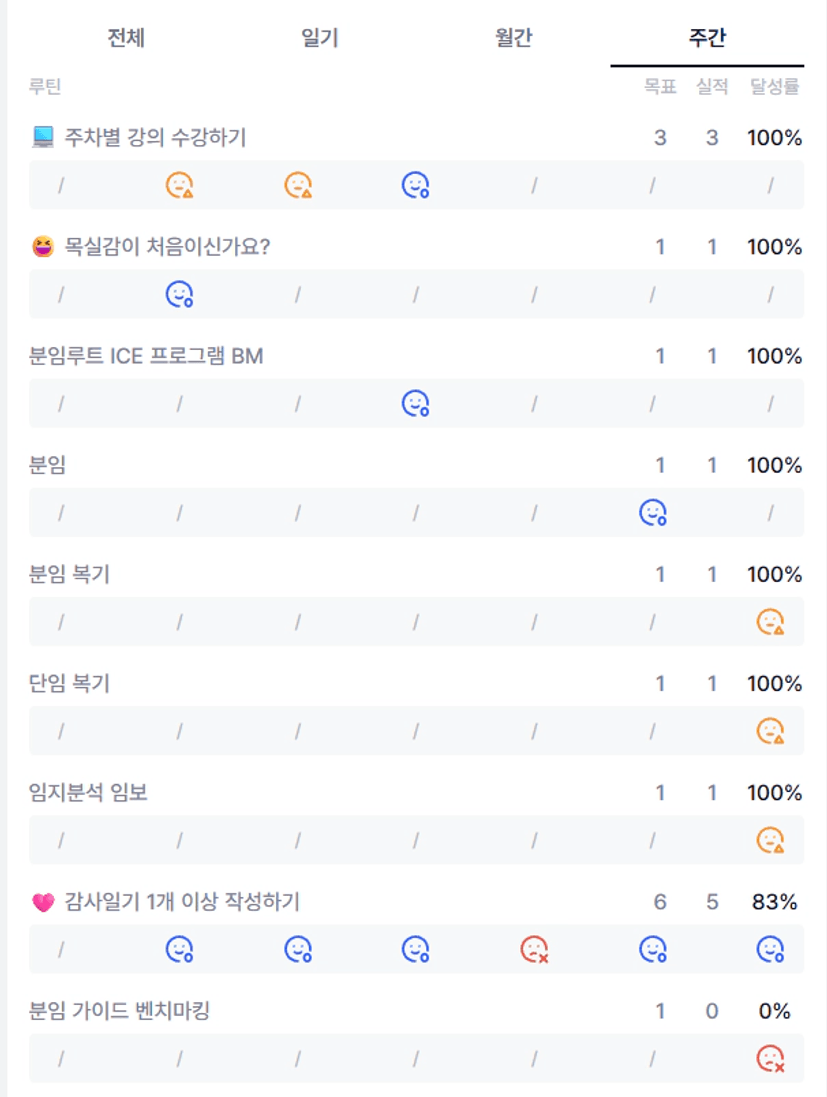Select the orange face in 임지분석 임보 row
This screenshot has width=827, height=1097.
(770, 840)
